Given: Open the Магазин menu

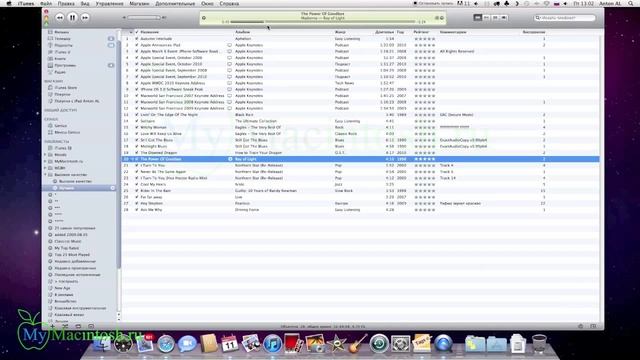Looking at the screenshot, I should (139, 3).
